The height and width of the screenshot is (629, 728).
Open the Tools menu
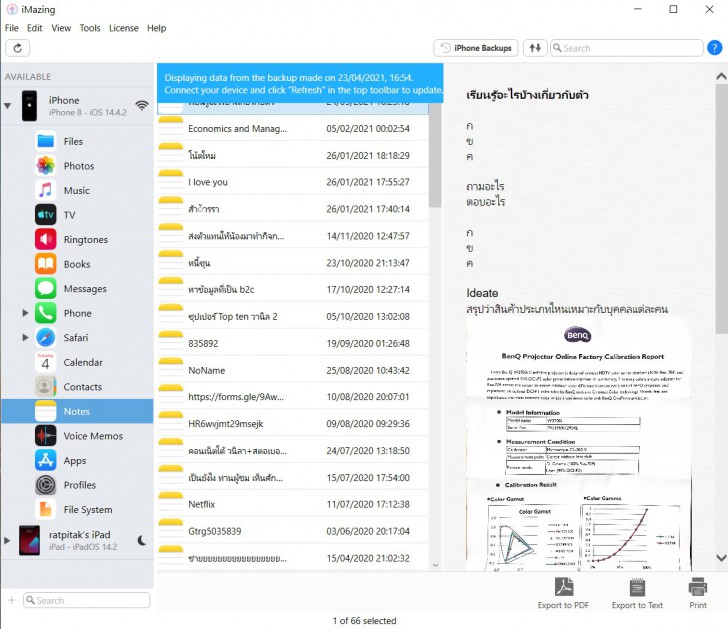[x=90, y=28]
